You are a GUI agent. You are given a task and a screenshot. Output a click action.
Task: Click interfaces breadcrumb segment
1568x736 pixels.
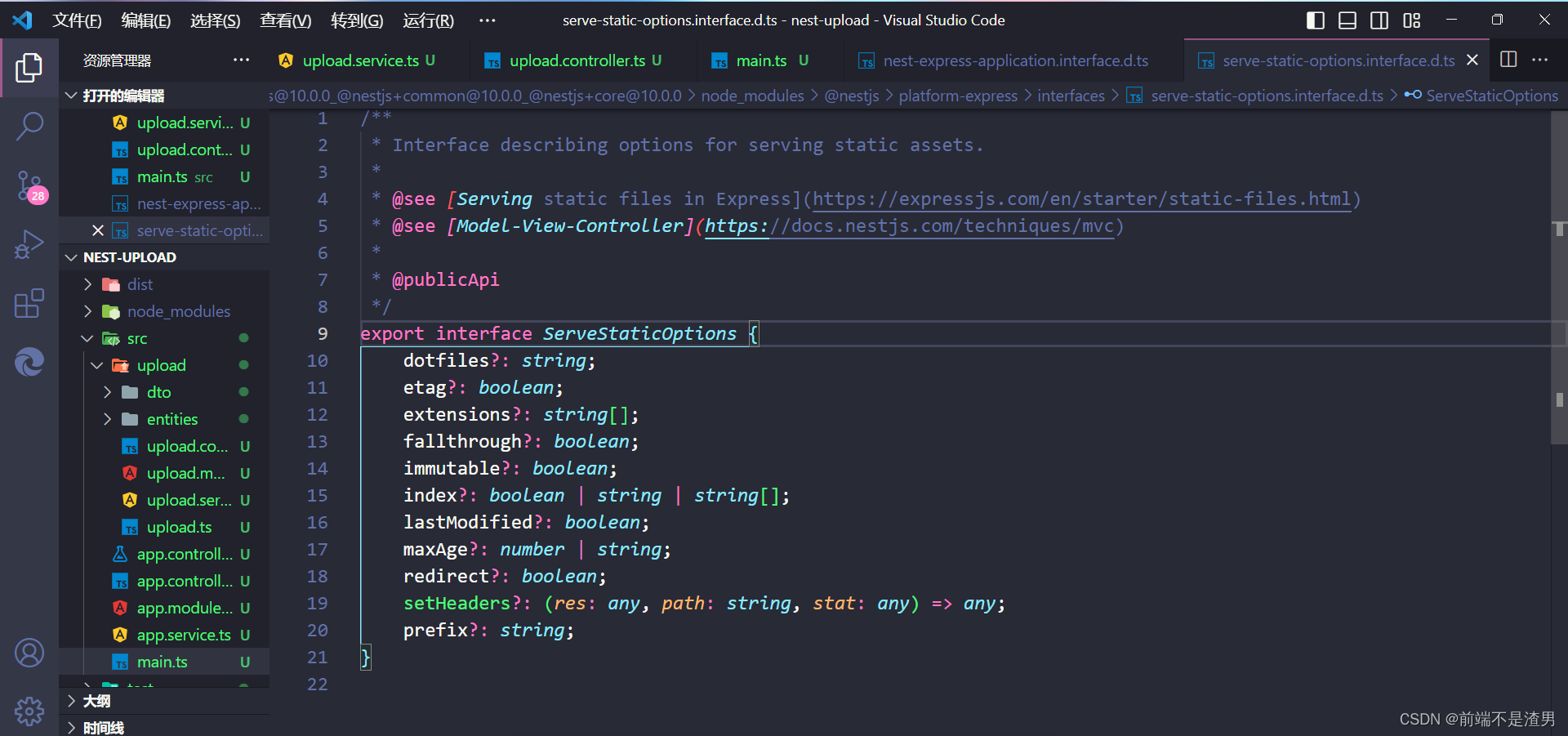pyautogui.click(x=1071, y=96)
